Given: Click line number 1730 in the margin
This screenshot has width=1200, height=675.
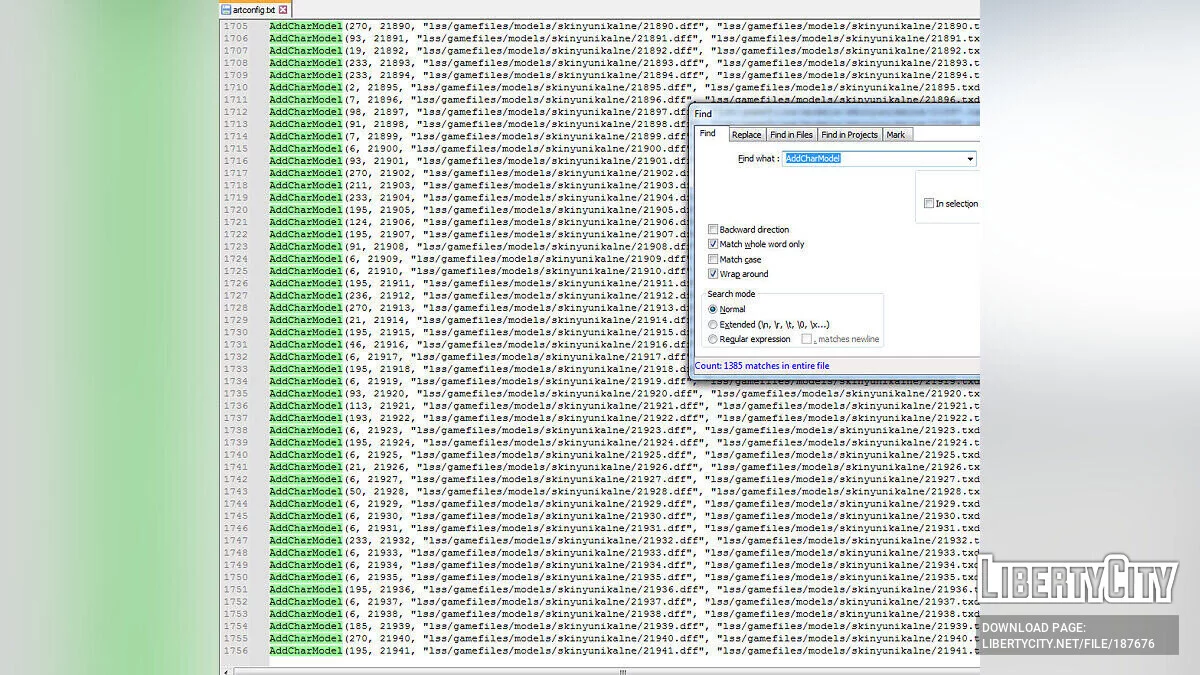Looking at the screenshot, I should click(236, 332).
